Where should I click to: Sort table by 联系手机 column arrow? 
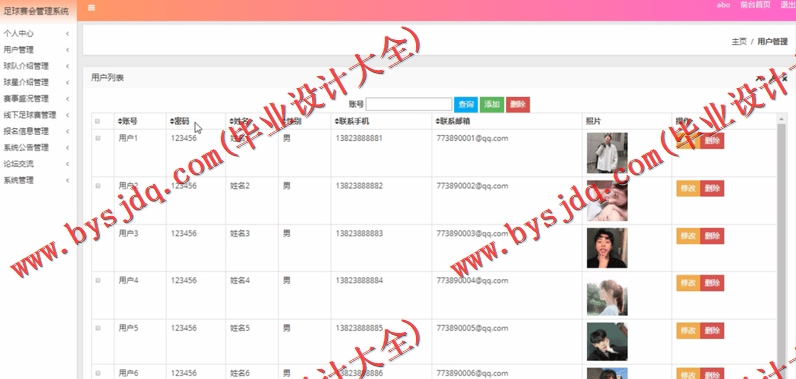point(336,121)
